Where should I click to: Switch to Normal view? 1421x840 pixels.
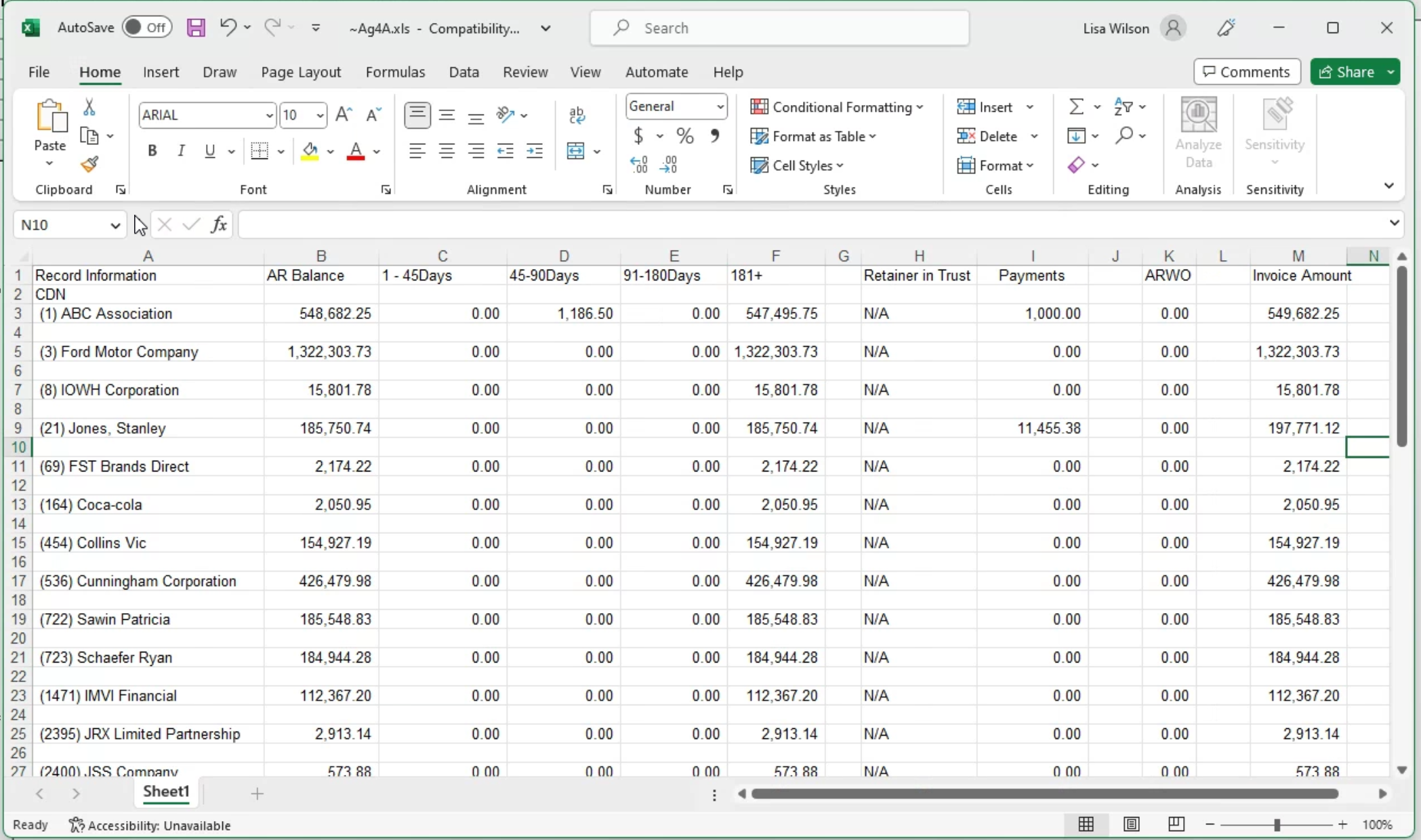[1086, 824]
